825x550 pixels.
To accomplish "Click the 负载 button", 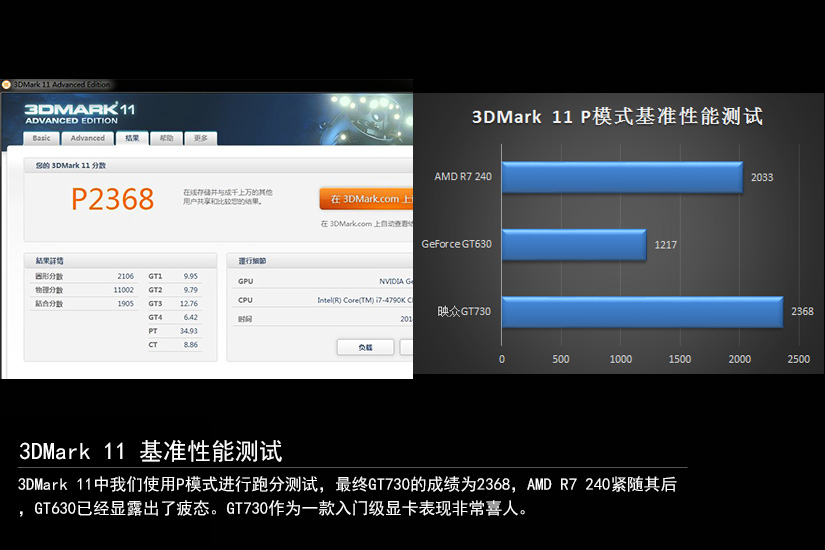I will click(365, 347).
